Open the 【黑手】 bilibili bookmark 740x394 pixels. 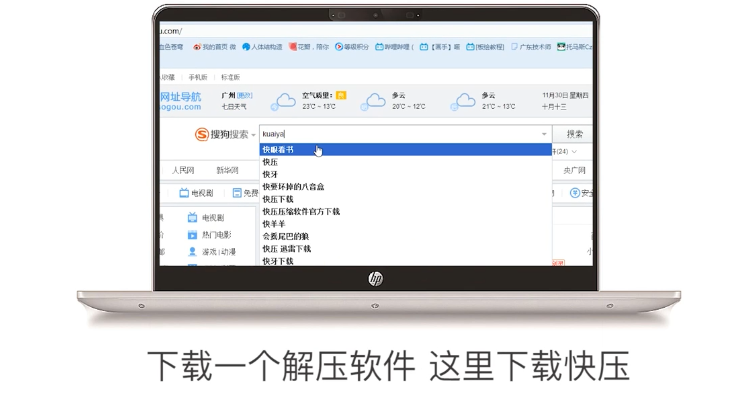click(x=440, y=47)
